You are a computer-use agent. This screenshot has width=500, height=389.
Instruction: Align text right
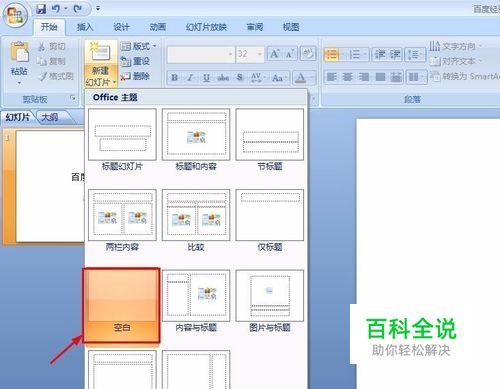(x=363, y=77)
